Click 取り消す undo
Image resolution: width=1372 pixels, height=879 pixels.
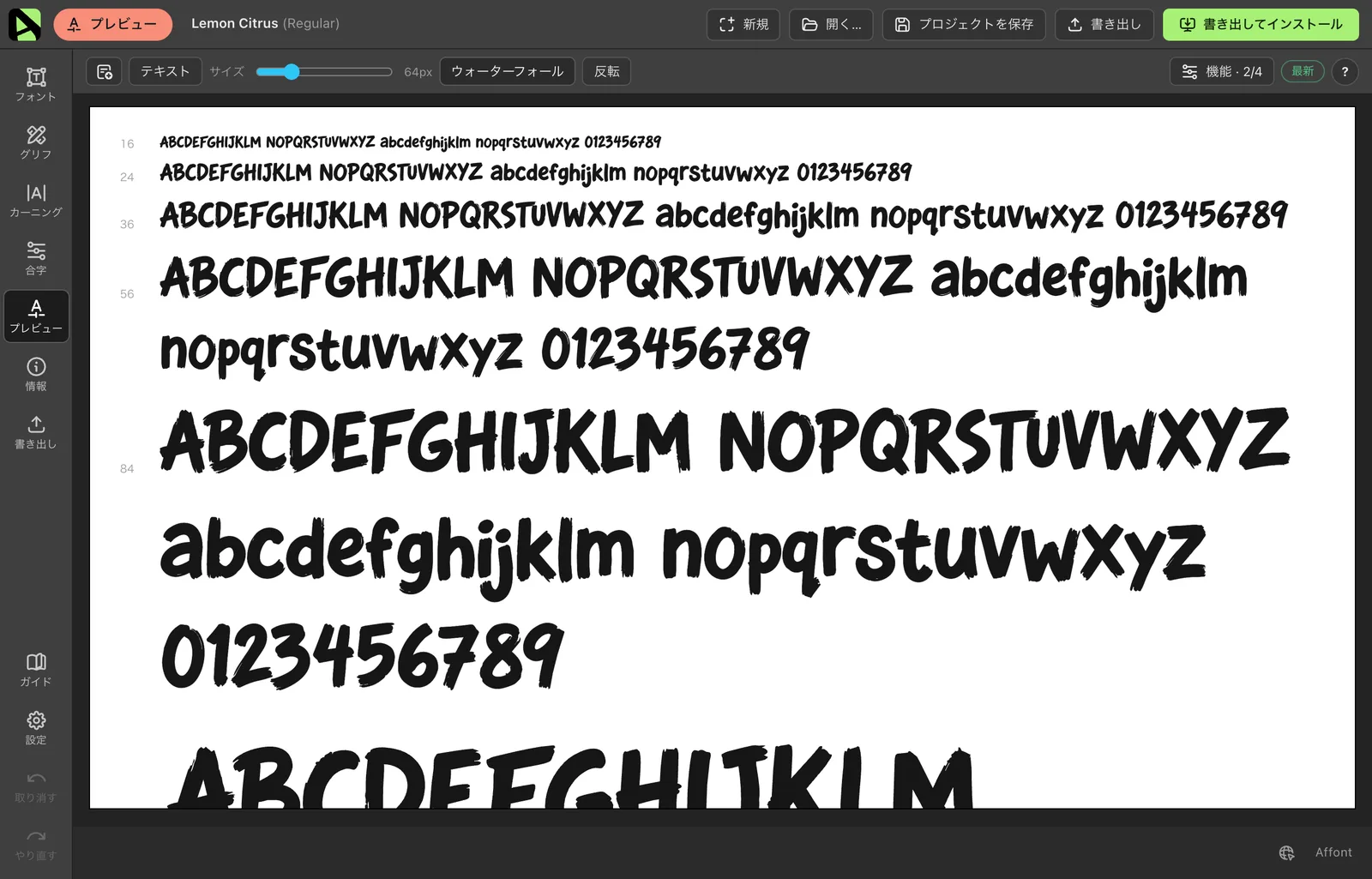(x=36, y=786)
